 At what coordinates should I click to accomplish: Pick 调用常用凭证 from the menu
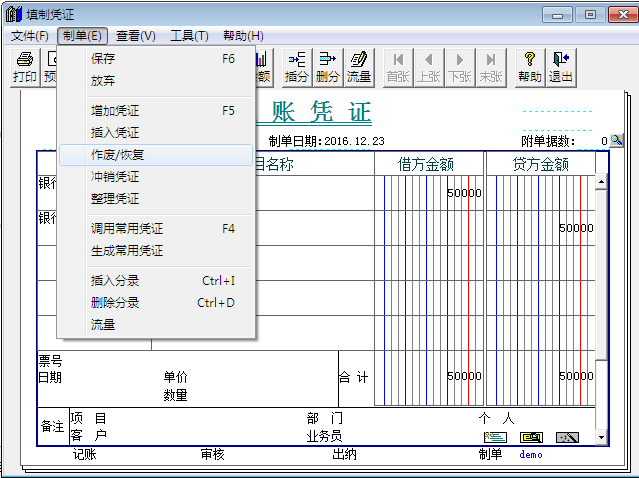(x=127, y=229)
